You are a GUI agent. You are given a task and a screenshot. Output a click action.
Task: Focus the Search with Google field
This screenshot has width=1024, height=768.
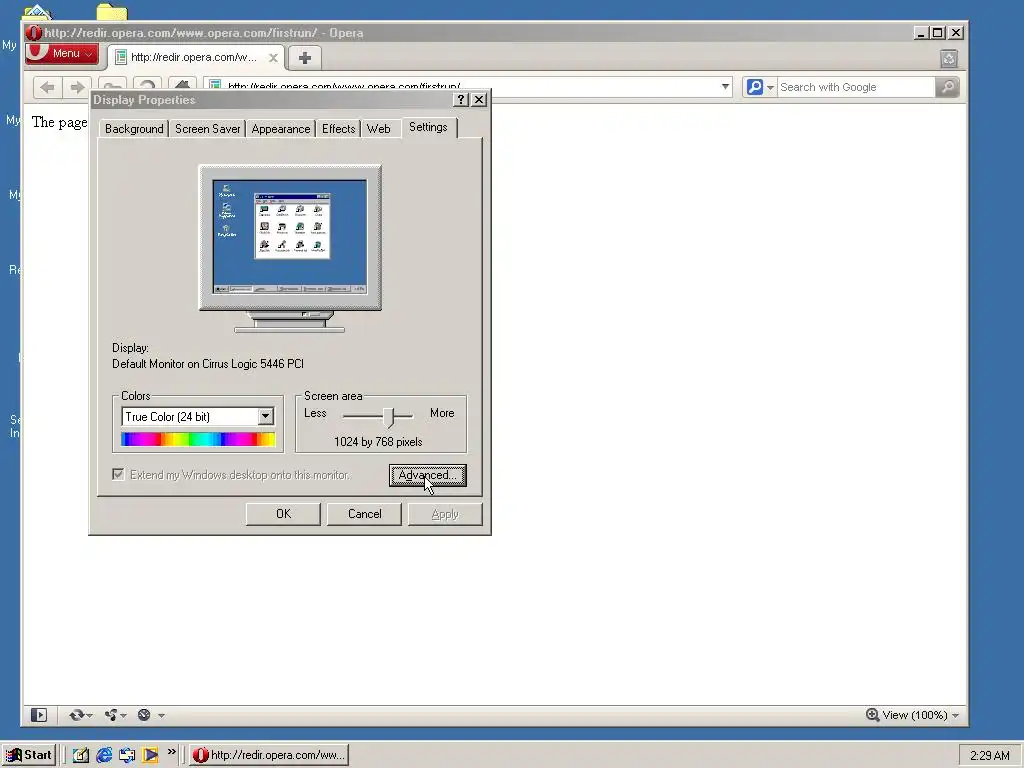(x=856, y=87)
